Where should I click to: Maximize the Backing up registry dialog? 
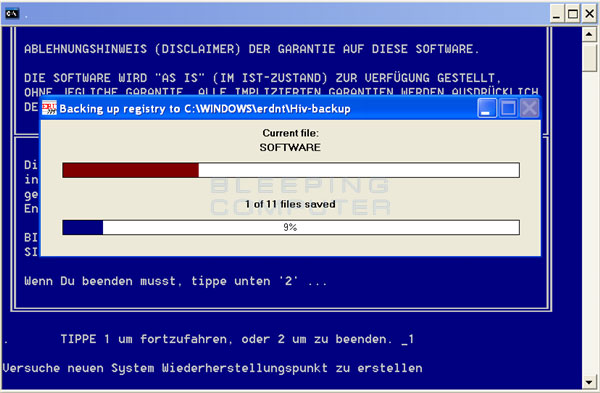tap(508, 108)
